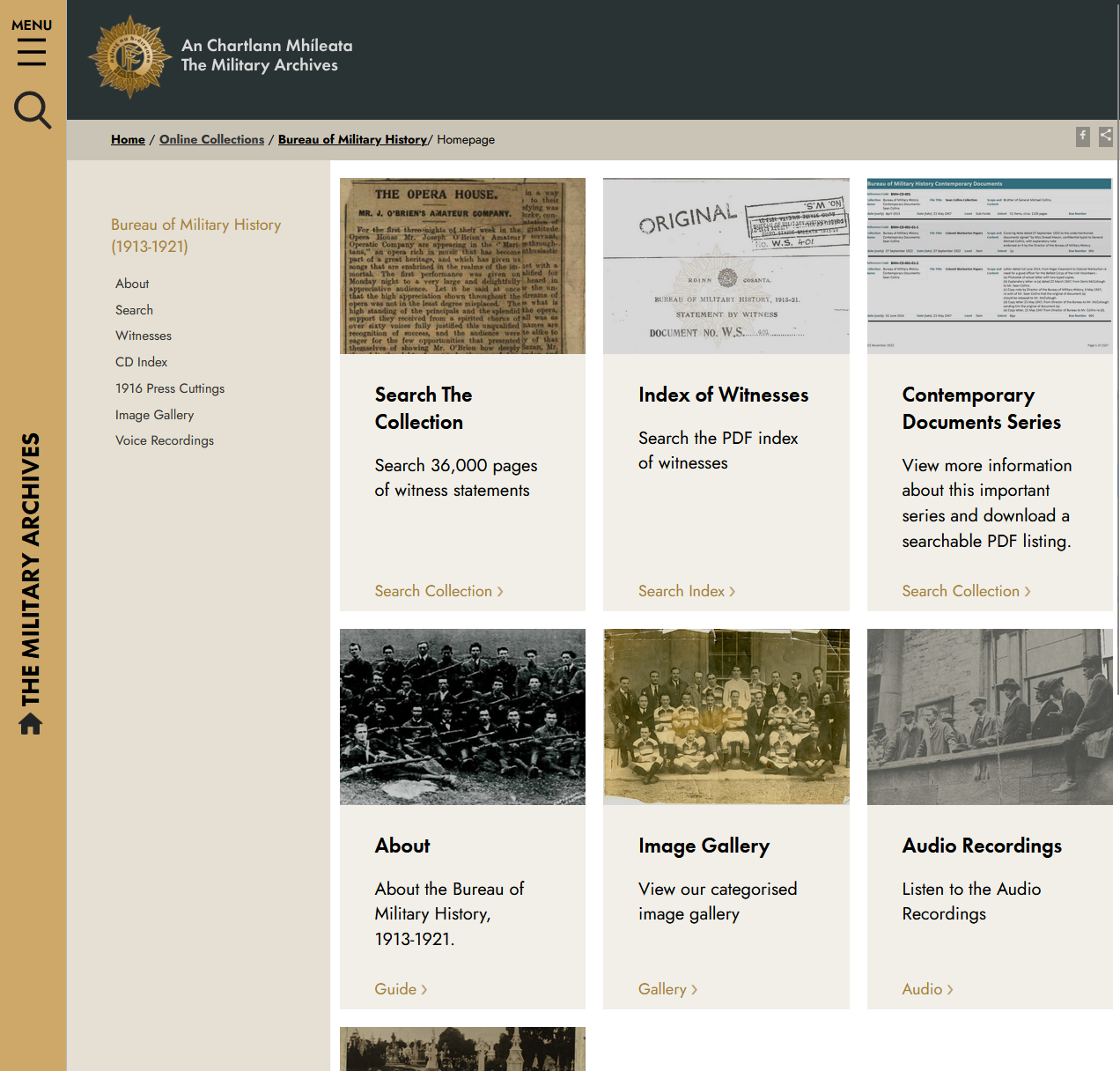
Task: Click the Opera House newspaper thumbnail
Action: click(462, 266)
